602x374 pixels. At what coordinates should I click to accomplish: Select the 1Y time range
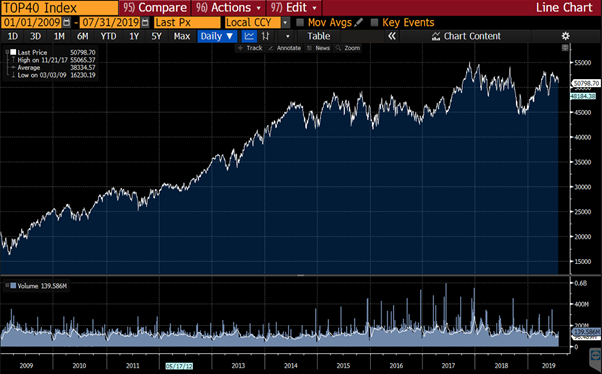pyautogui.click(x=134, y=36)
